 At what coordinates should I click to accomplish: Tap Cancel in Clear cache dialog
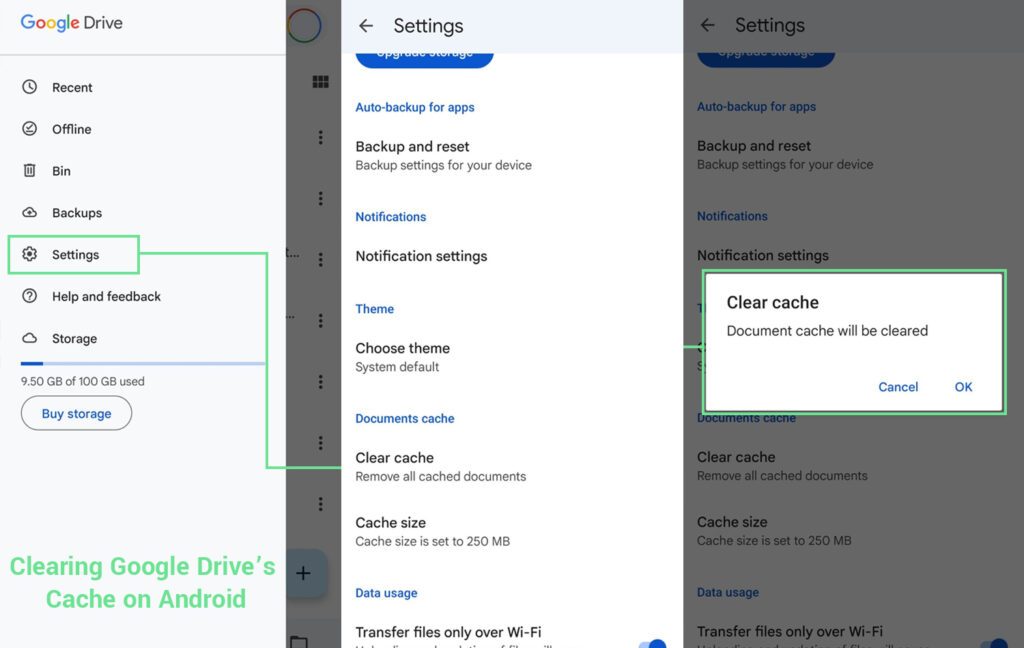pos(898,387)
